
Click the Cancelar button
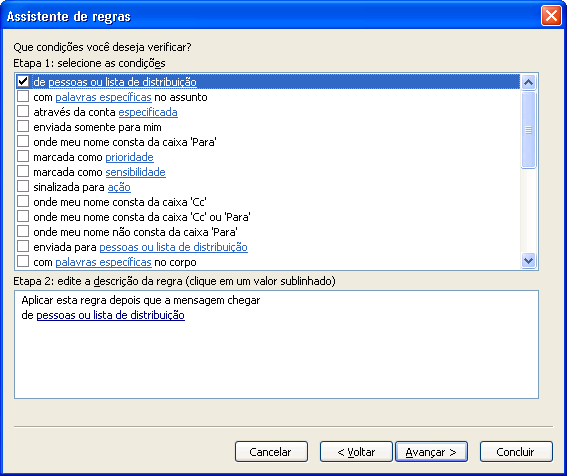pyautogui.click(x=271, y=451)
